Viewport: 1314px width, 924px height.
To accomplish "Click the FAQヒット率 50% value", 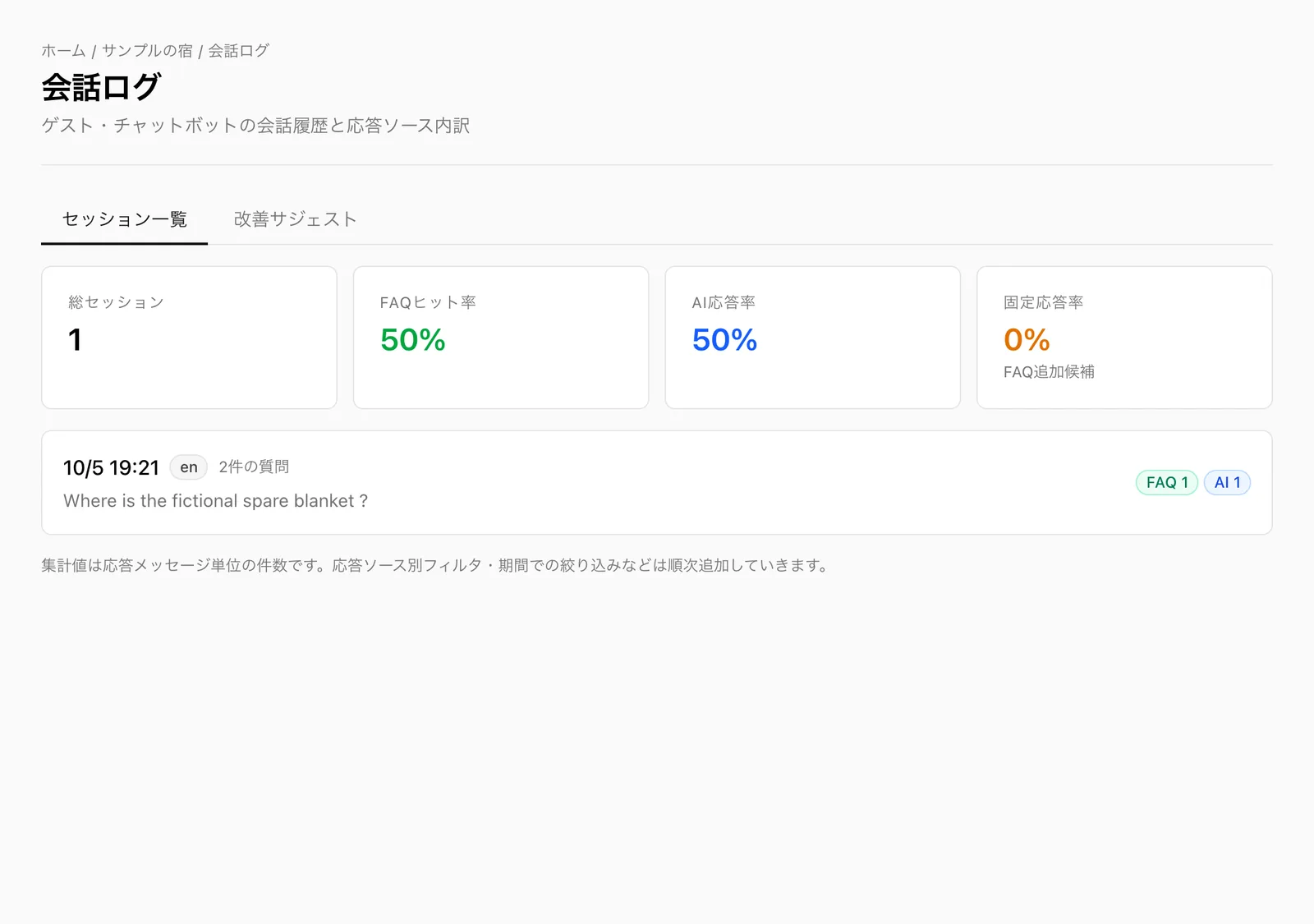I will coord(412,340).
